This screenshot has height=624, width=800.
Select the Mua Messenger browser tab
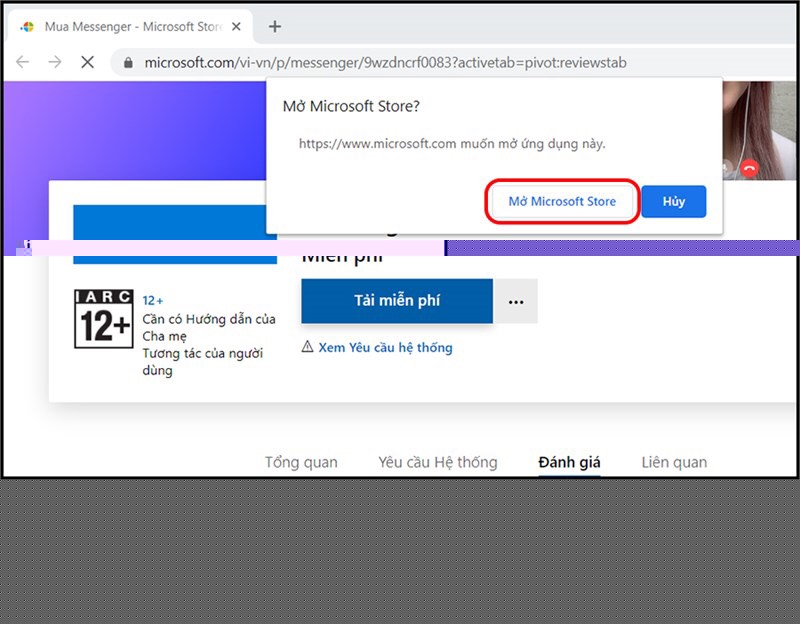coord(130,27)
